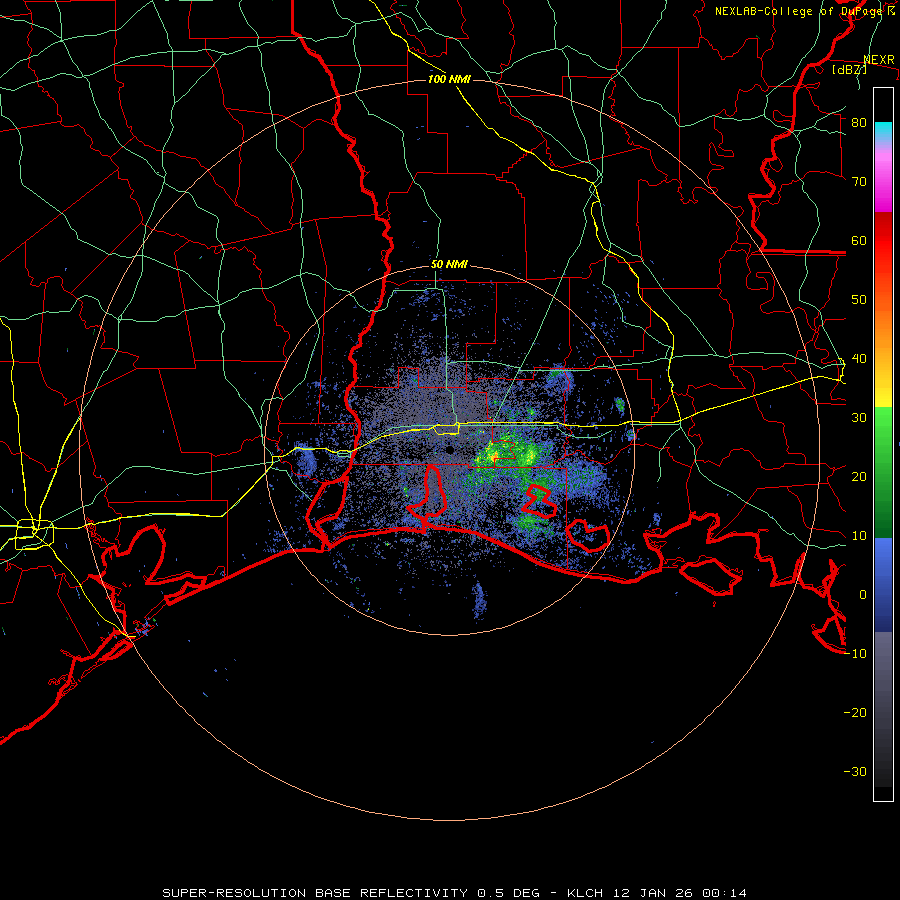Click the black radar site dot at center
This screenshot has height=900, width=900.
450,450
